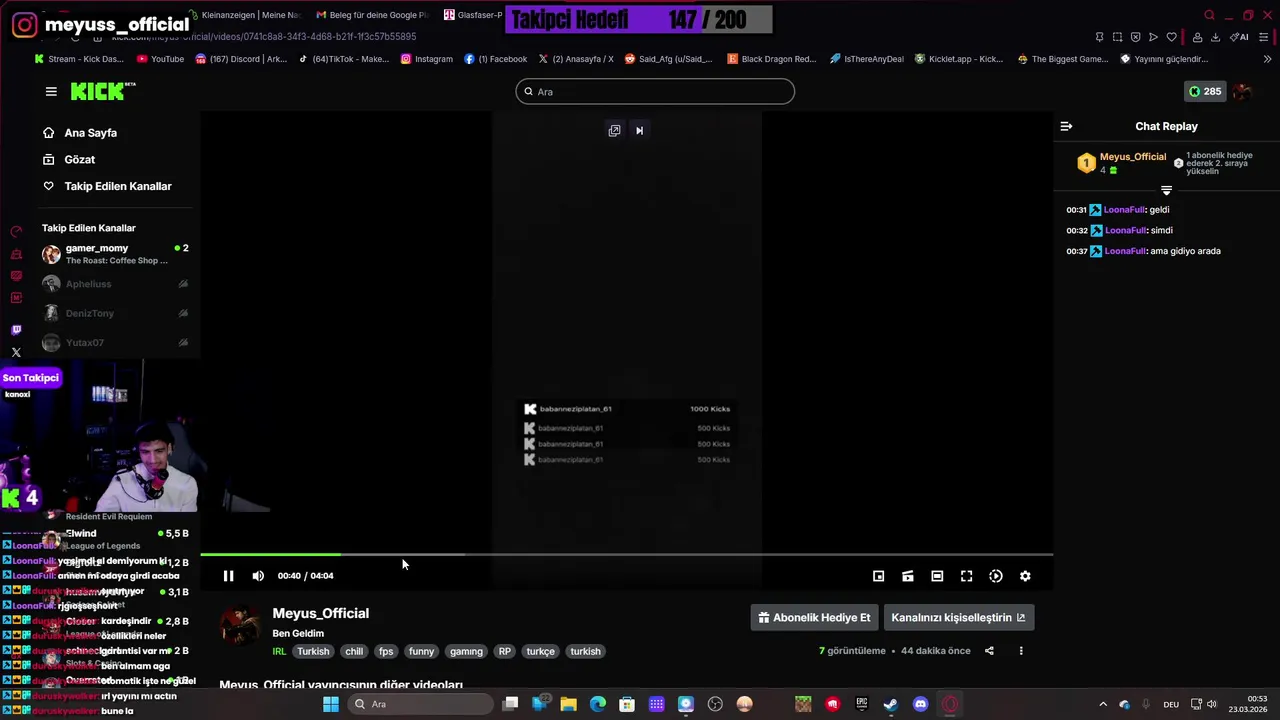1280x720 pixels.
Task: Share the video via share icon
Action: tap(989, 651)
